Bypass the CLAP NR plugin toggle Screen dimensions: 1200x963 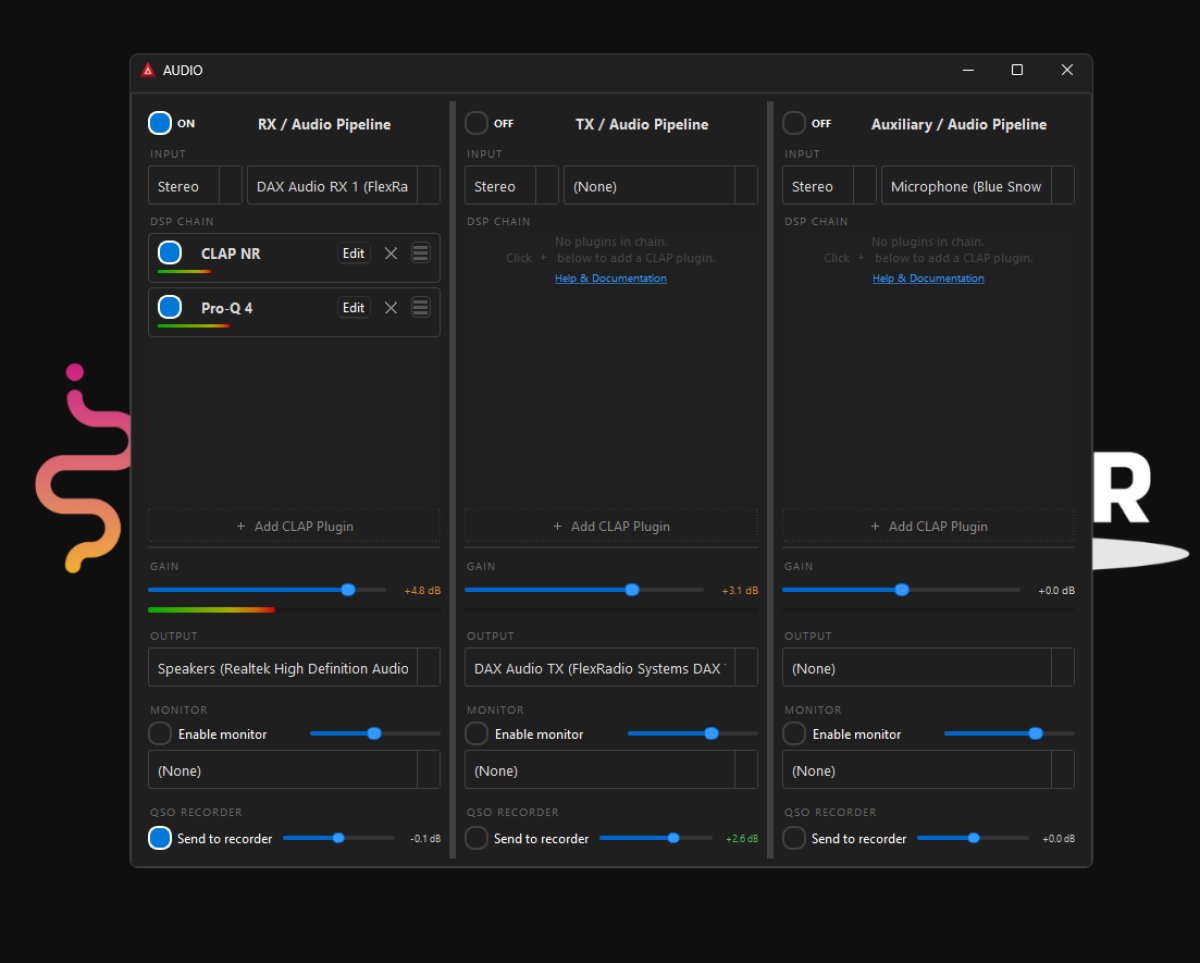[170, 253]
